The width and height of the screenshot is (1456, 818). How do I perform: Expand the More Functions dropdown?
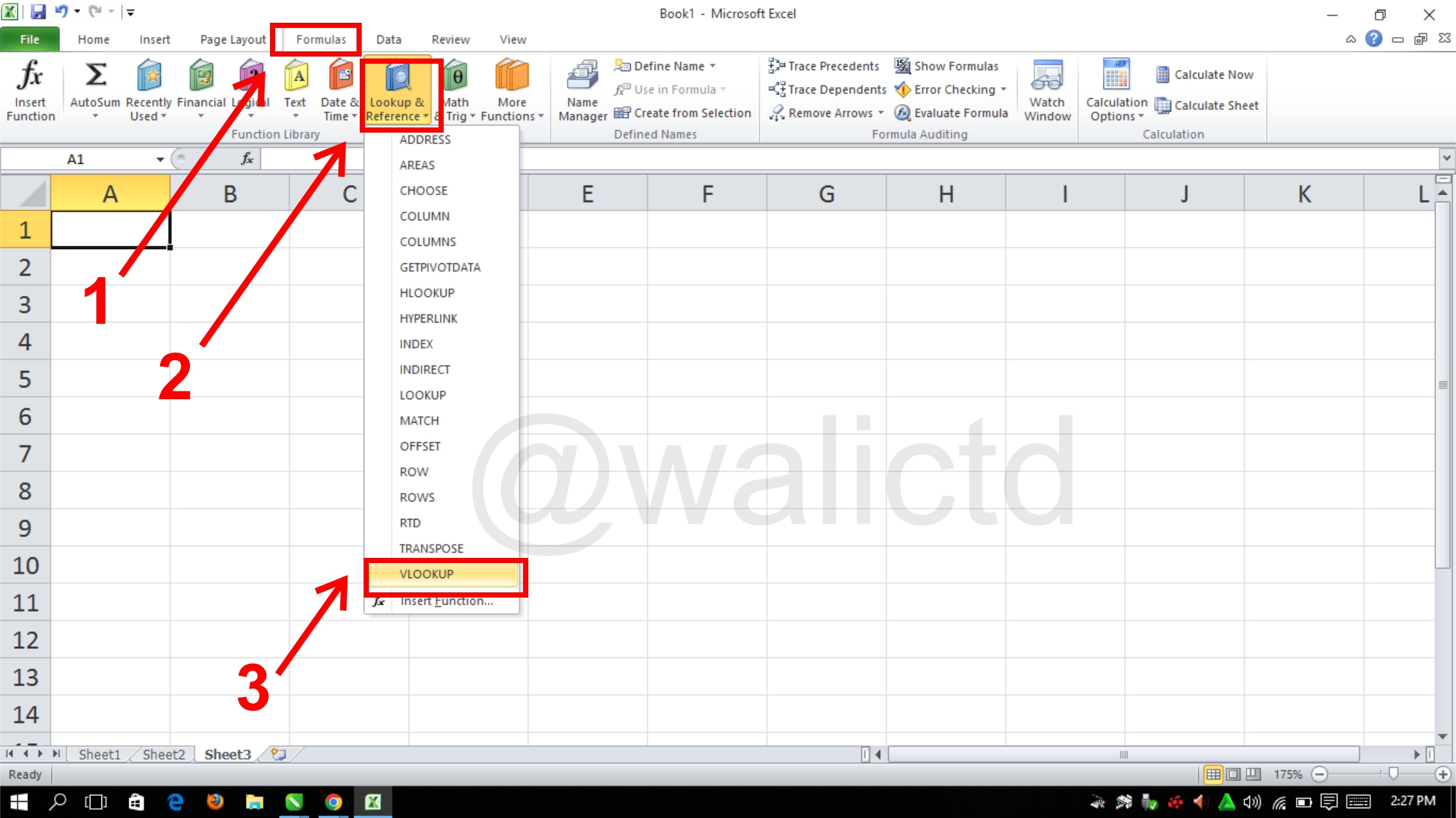point(512,90)
